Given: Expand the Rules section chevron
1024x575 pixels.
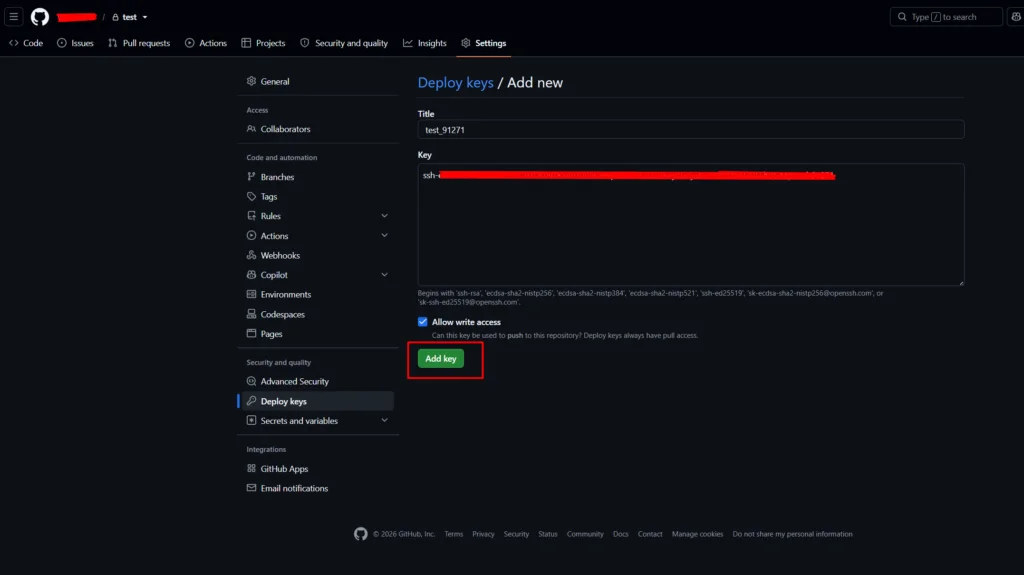Looking at the screenshot, I should 385,216.
